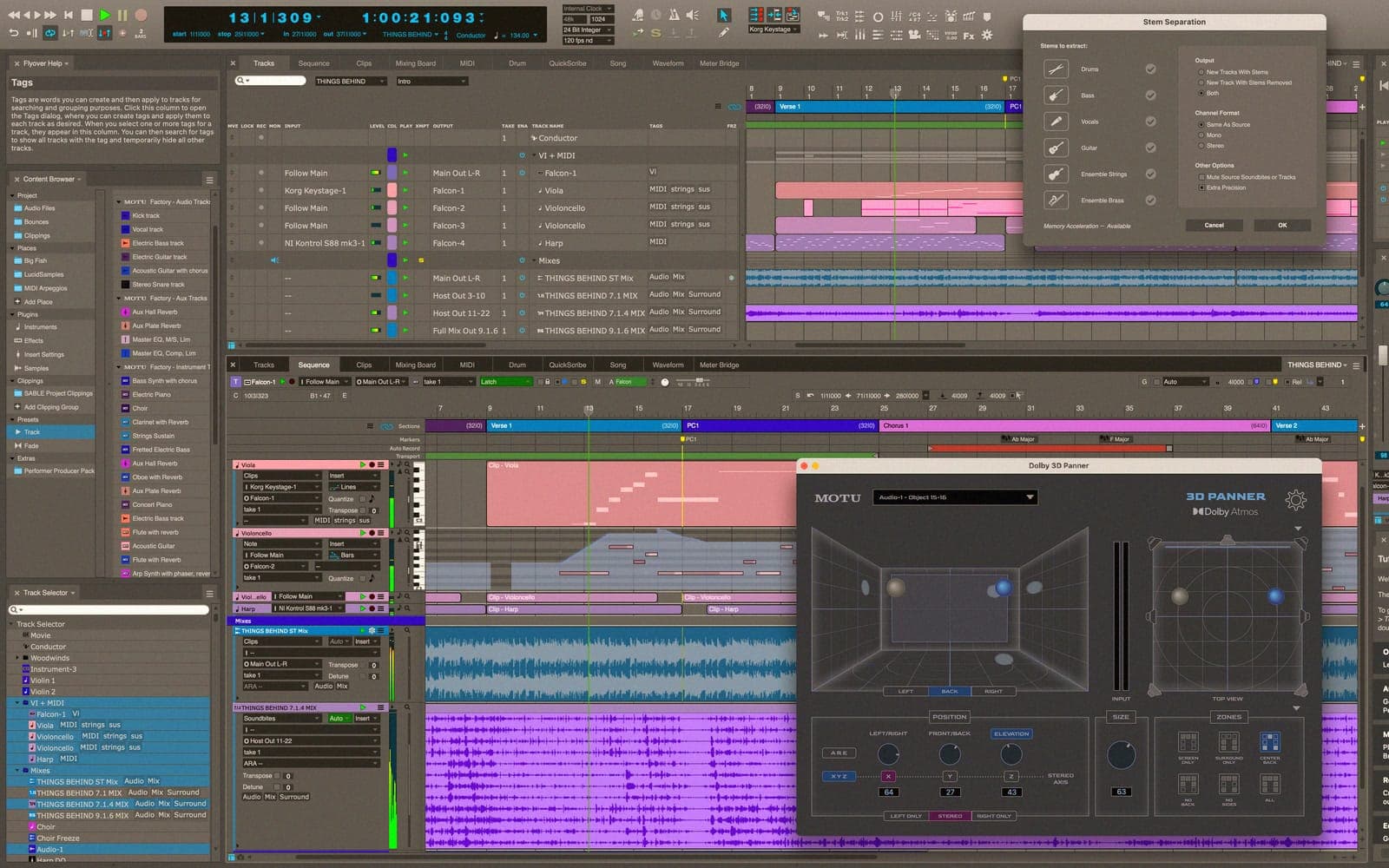Open the QuickScribe tab in upper pane
Viewport: 1389px width, 868px height.
tap(567, 63)
